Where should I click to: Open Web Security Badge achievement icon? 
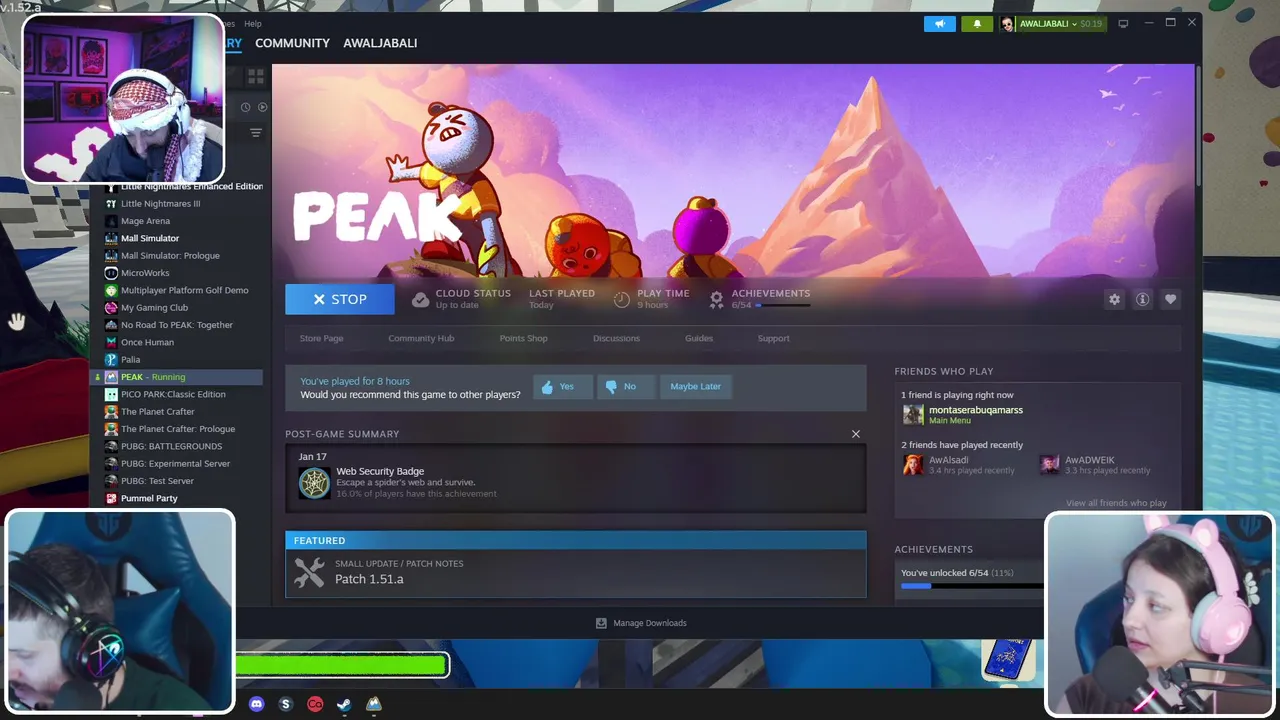[314, 483]
